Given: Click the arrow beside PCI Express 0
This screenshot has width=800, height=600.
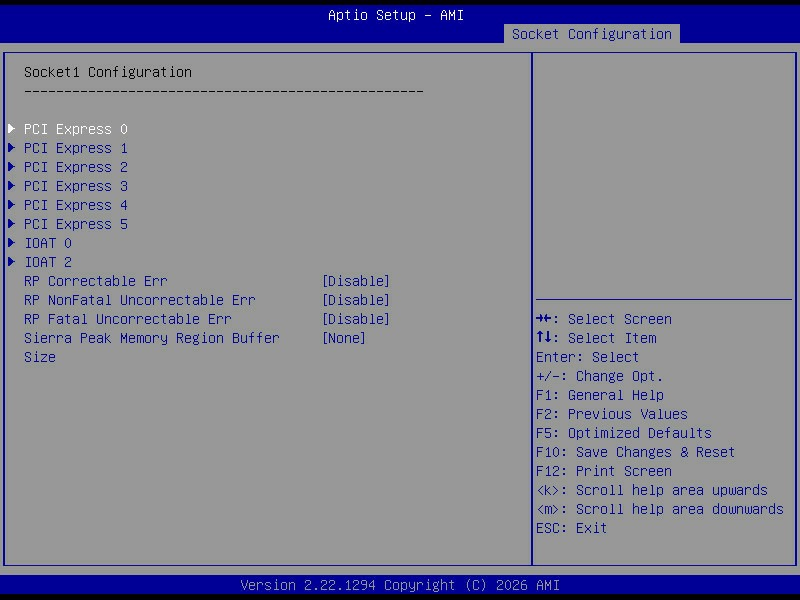Looking at the screenshot, I should pos(11,129).
